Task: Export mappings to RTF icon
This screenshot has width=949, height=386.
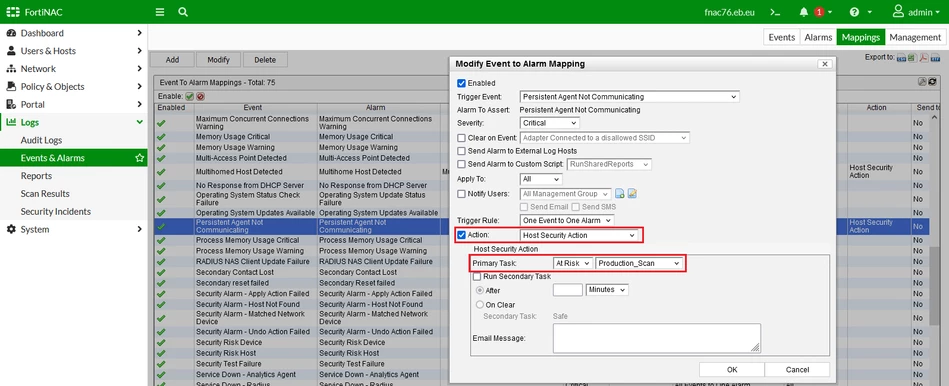Action: [x=935, y=58]
